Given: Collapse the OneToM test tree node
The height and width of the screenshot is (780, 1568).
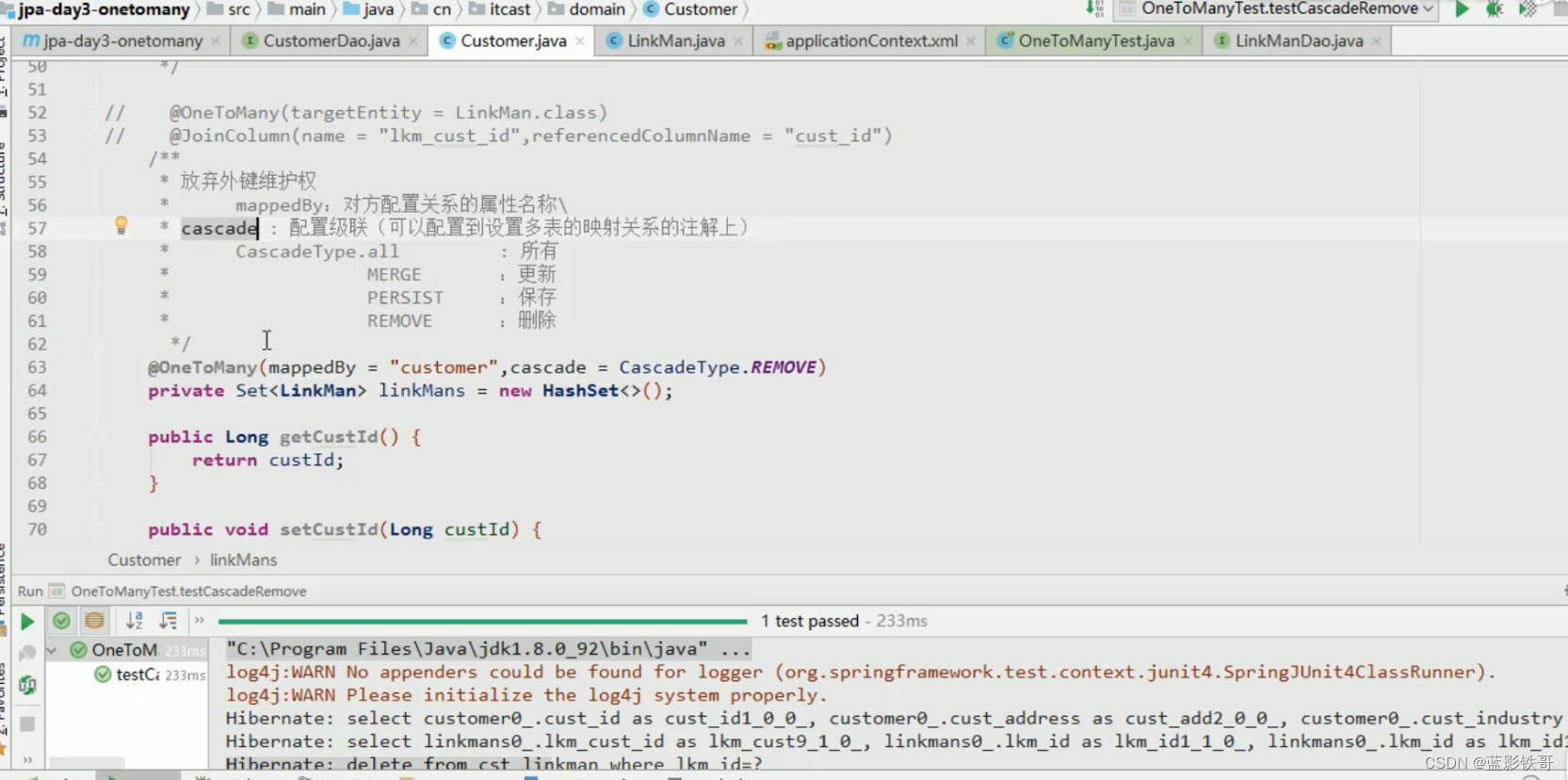Looking at the screenshot, I should coord(53,650).
